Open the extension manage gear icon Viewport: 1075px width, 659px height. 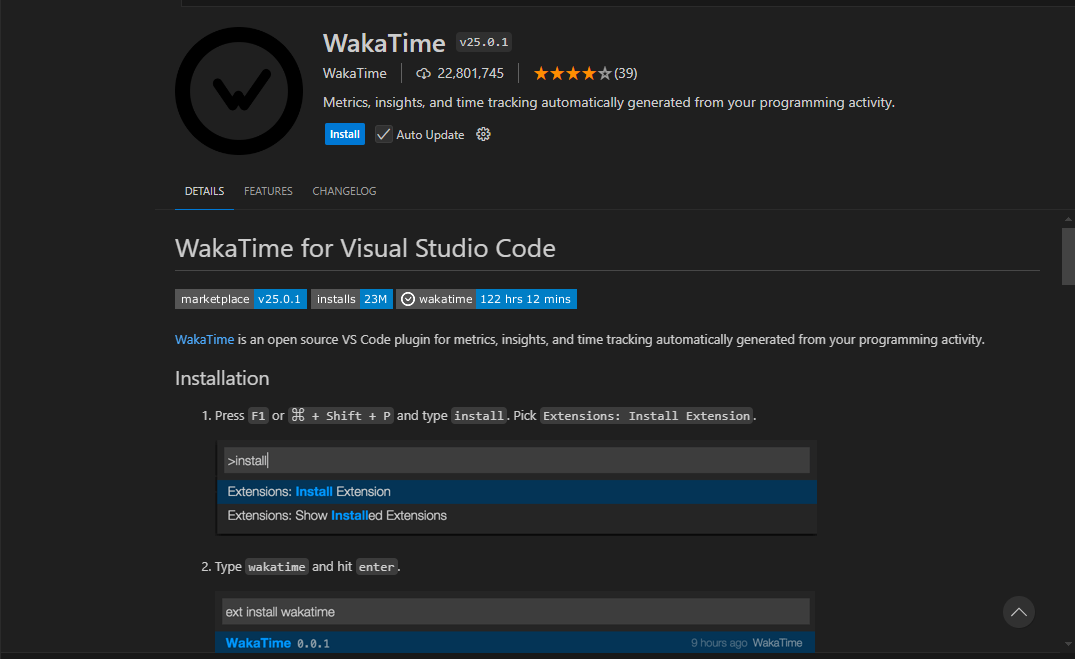[x=483, y=134]
